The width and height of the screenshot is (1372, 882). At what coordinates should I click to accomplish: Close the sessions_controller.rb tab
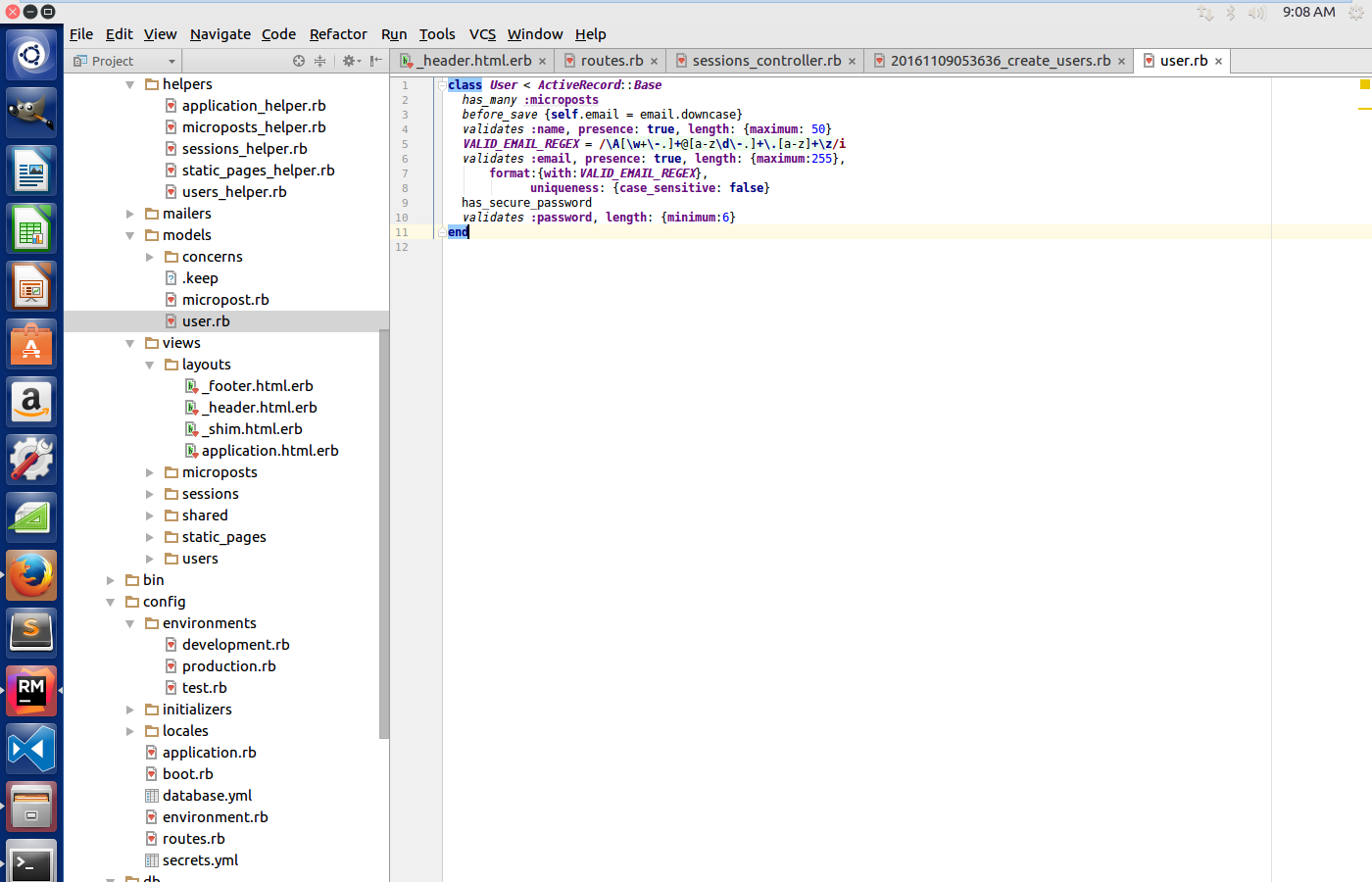click(x=852, y=61)
